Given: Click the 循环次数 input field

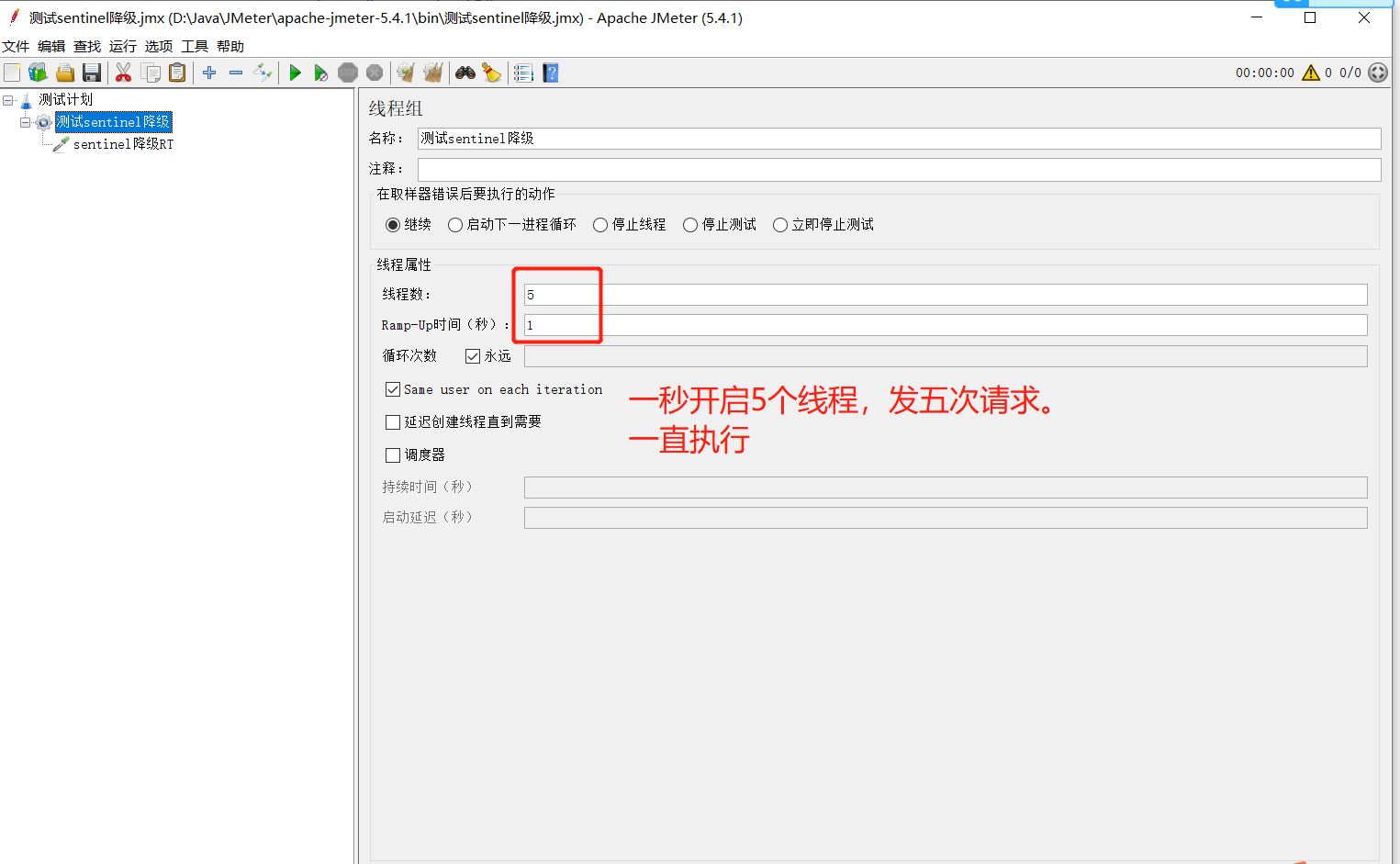Looking at the screenshot, I should [946, 356].
